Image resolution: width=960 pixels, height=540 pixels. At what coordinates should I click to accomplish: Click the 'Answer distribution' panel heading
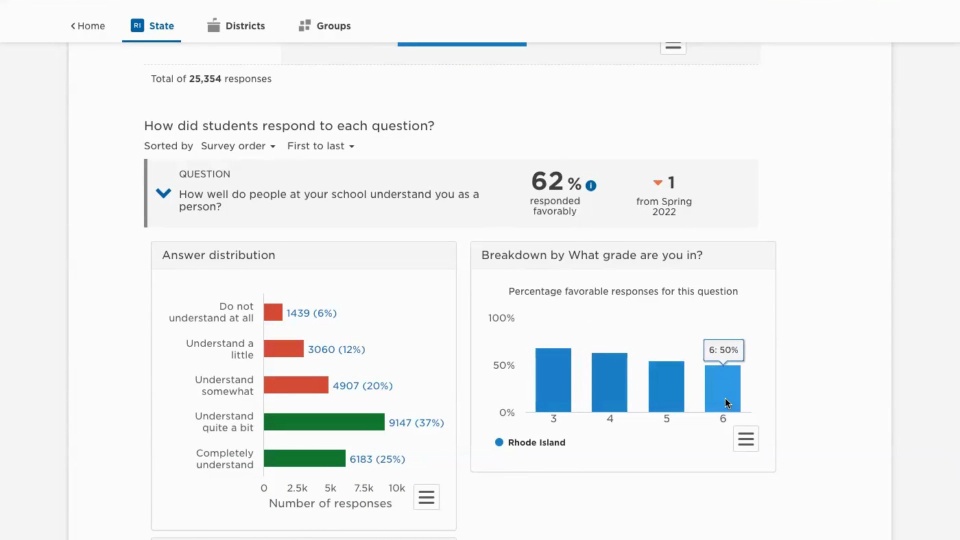219,255
